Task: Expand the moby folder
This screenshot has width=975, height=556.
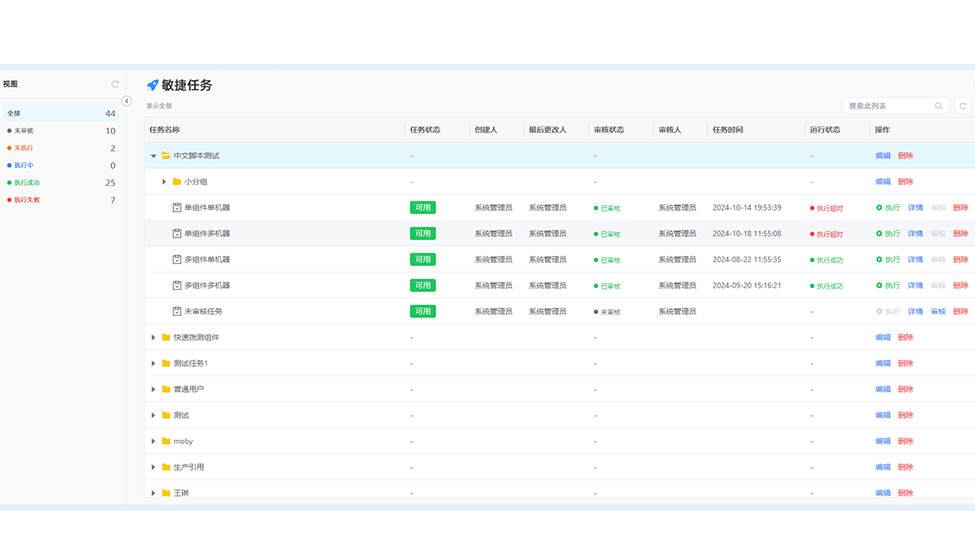Action: coord(154,441)
